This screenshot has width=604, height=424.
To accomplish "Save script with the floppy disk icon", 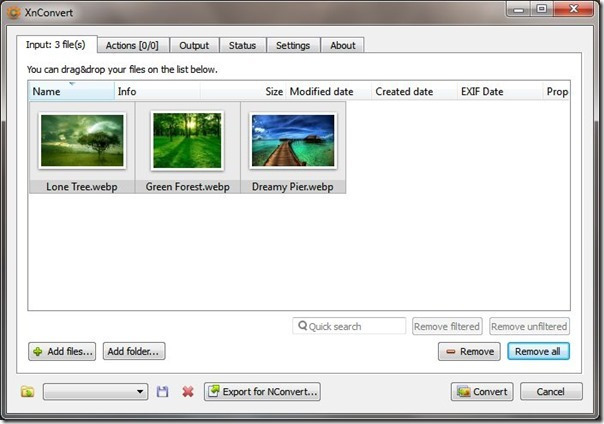I will [x=162, y=392].
